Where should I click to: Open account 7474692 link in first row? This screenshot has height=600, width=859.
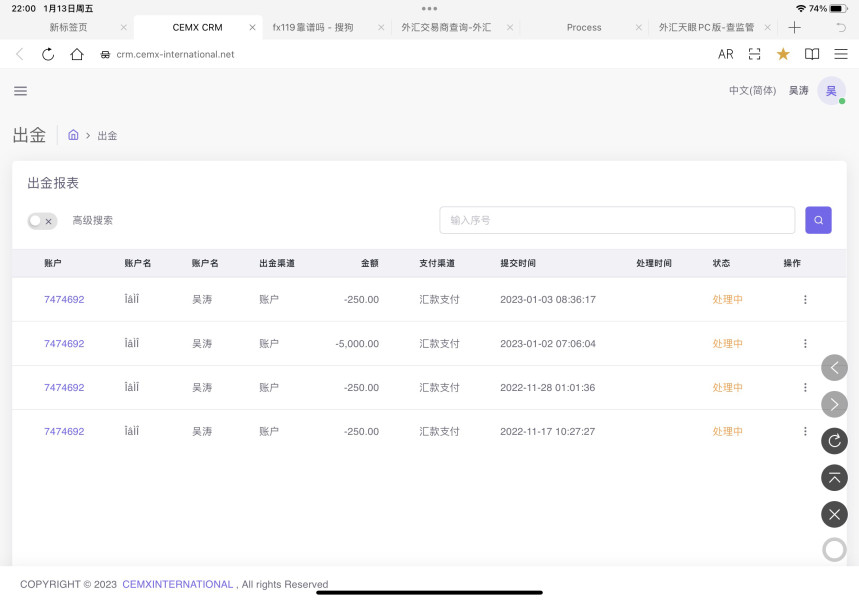(64, 300)
